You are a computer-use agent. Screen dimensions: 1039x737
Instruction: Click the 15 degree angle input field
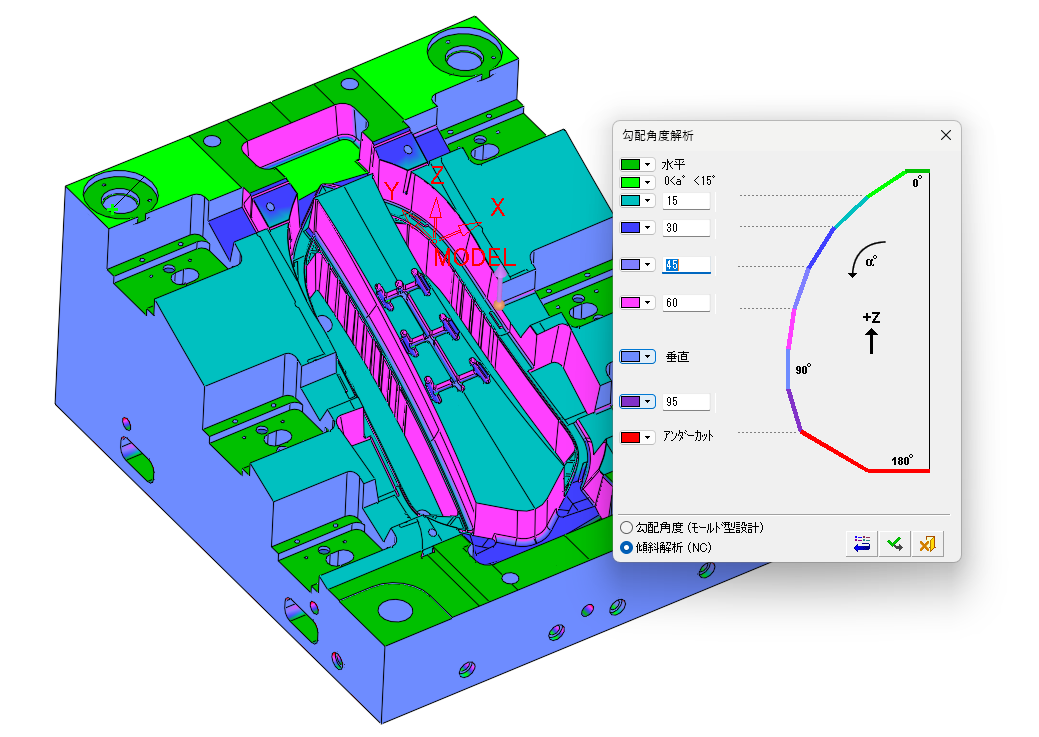[x=686, y=200]
